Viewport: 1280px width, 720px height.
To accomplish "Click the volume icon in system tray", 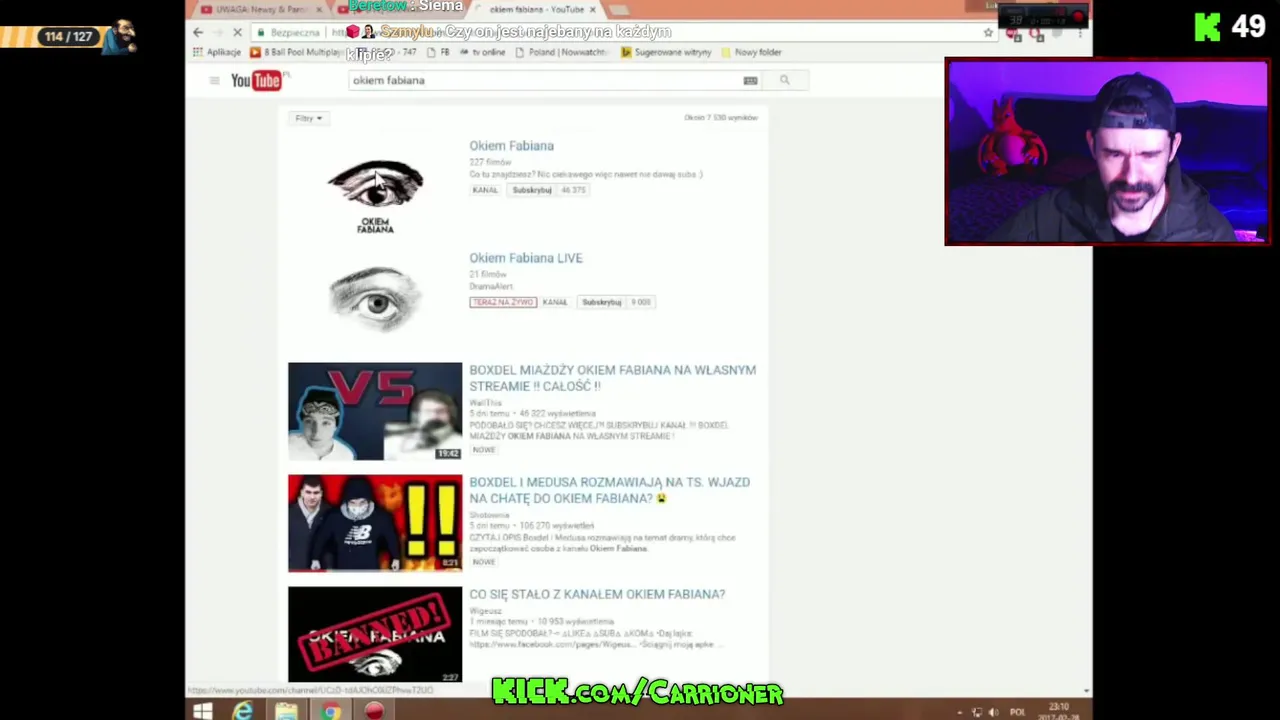I will pyautogui.click(x=993, y=712).
